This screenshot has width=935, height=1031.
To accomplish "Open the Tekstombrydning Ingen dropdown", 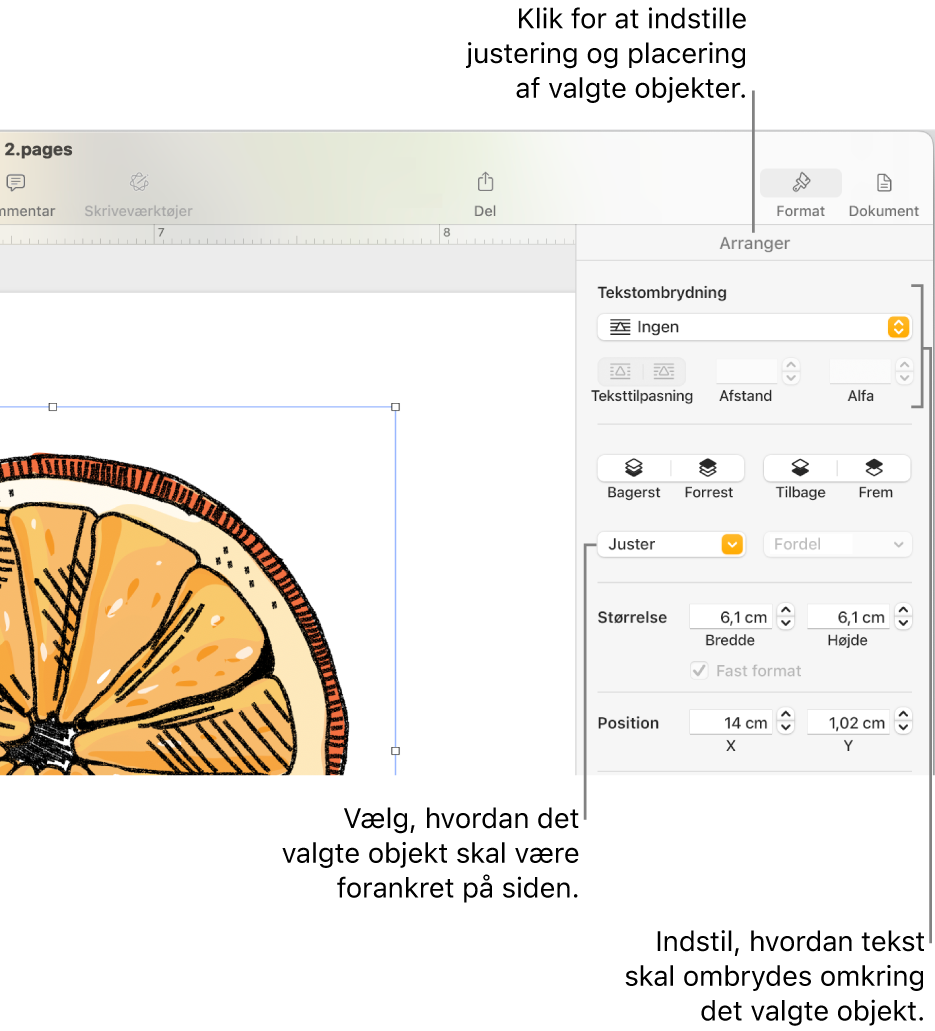I will point(754,327).
